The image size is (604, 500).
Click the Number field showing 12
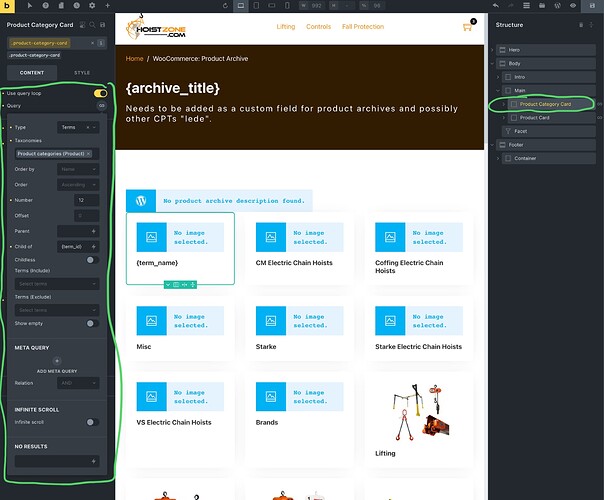coord(86,200)
